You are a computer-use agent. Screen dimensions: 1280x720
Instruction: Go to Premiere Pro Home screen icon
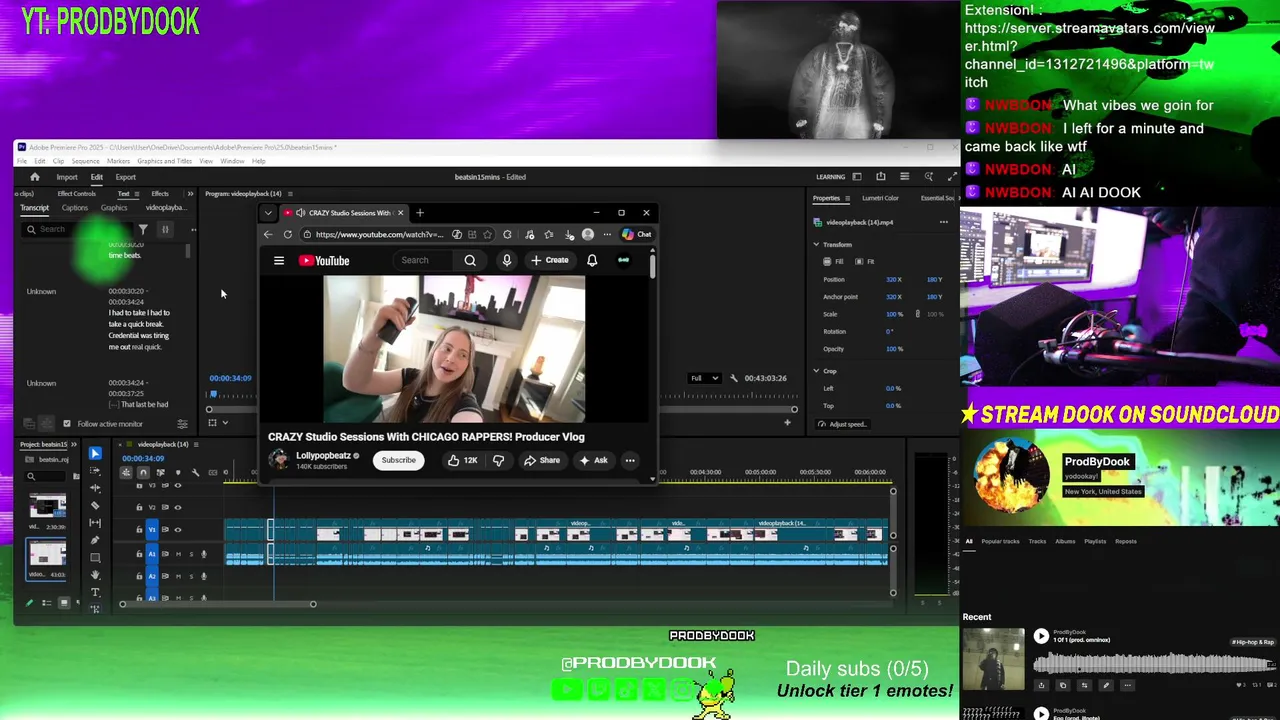35,177
